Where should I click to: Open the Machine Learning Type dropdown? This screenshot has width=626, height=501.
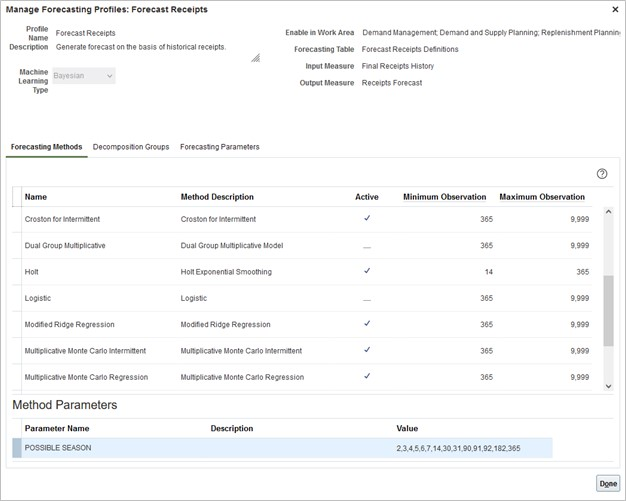point(84,76)
